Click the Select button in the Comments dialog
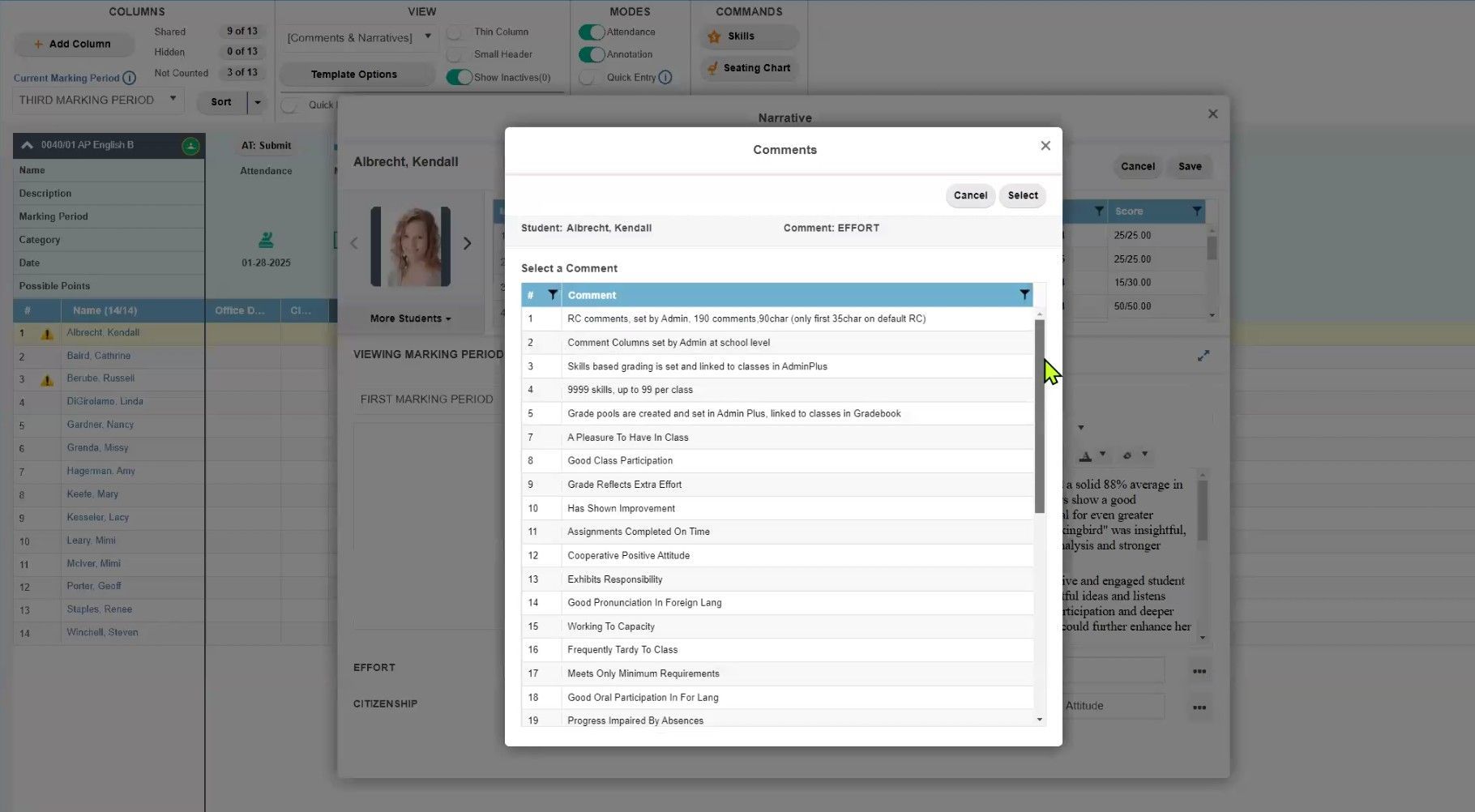1475x812 pixels. pyautogui.click(x=1022, y=195)
